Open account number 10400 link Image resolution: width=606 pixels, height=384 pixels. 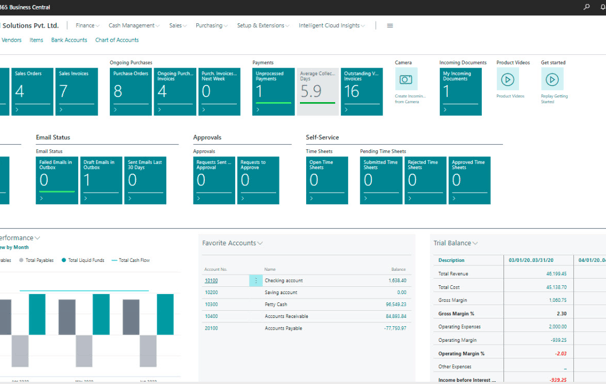(x=211, y=316)
